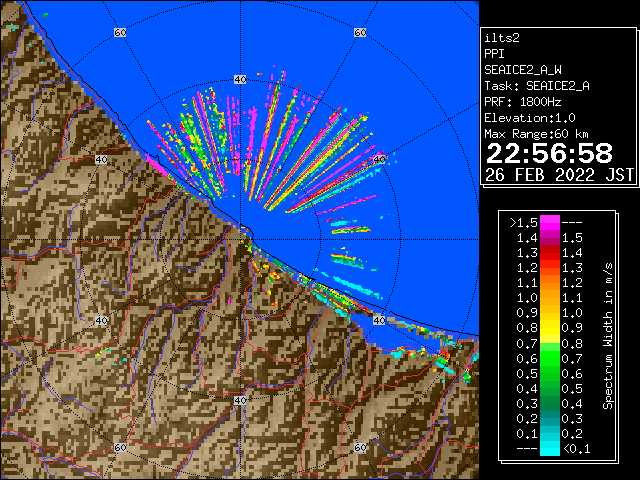The height and width of the screenshot is (480, 640).
Task: Click the 60 km ring label in northeast sea area
Action: click(x=360, y=32)
